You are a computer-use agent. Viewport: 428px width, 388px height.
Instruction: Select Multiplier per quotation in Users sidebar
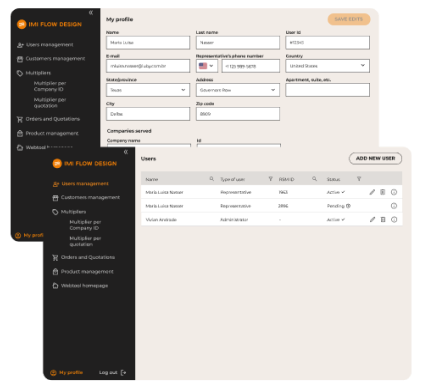[x=85, y=241]
